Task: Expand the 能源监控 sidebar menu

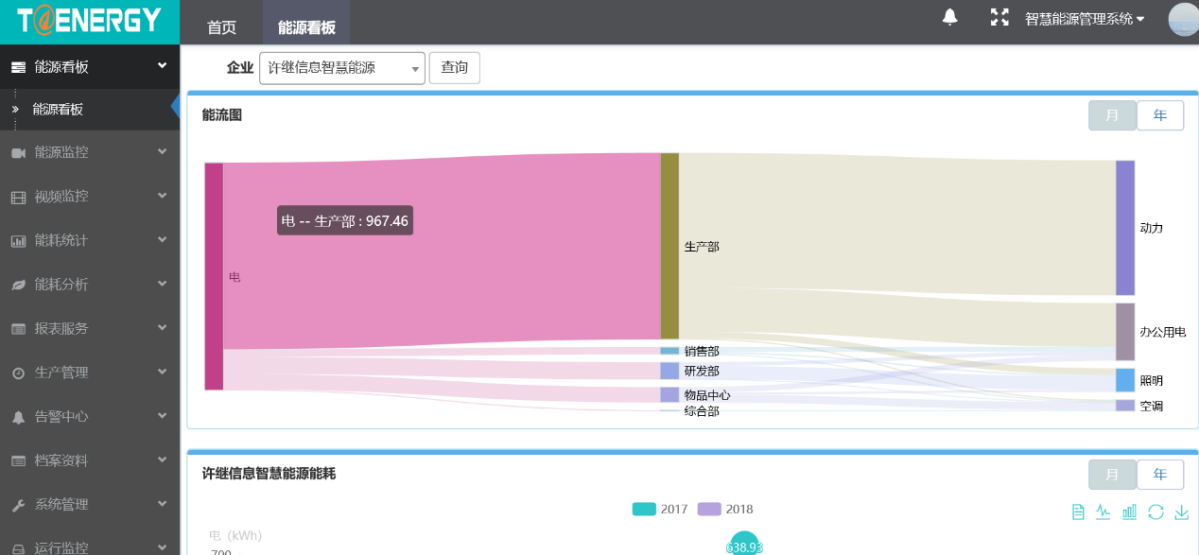Action: 90,152
